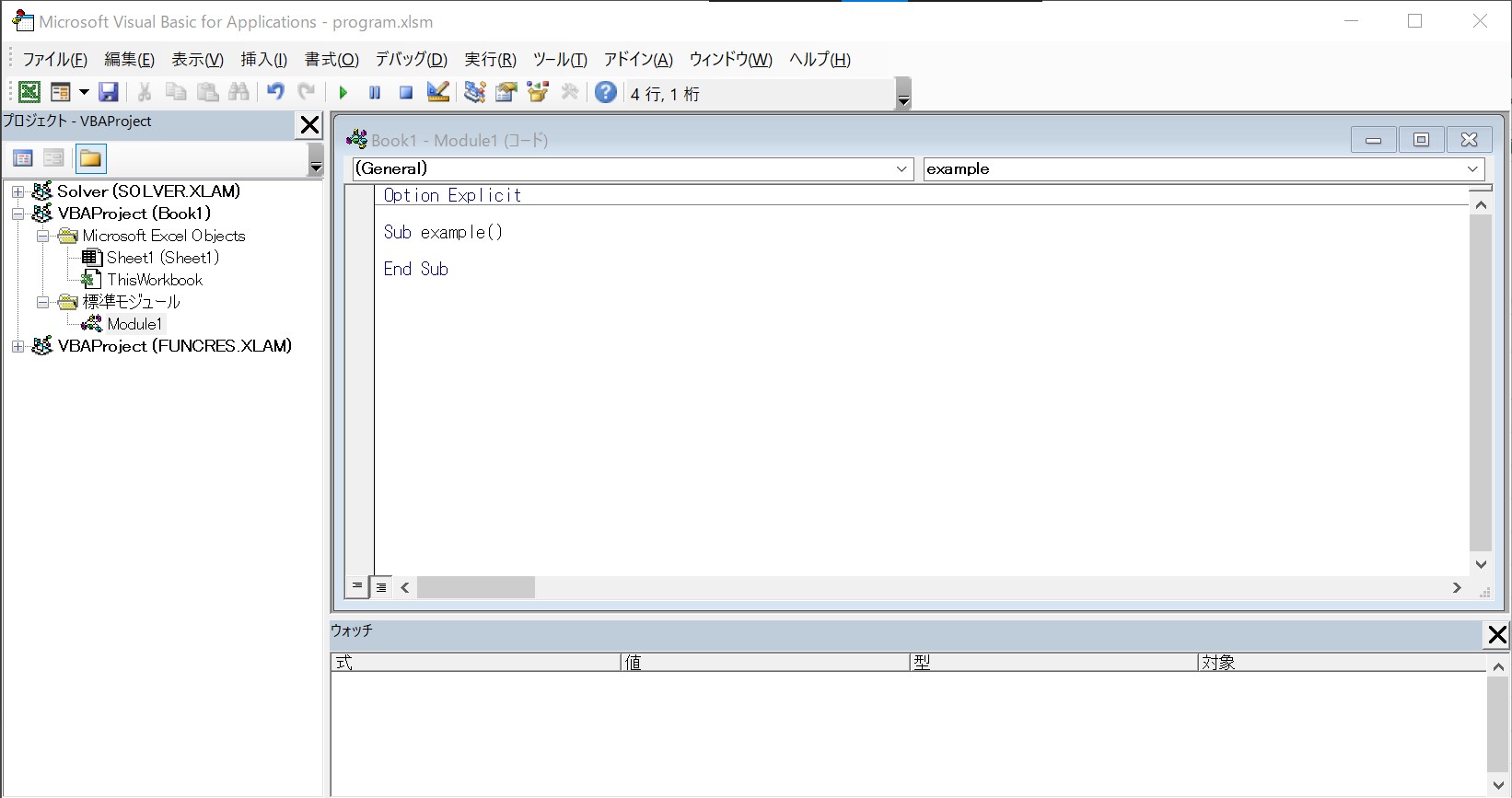Open the (General) object dropdown
This screenshot has height=798, width=1512.
coord(901,169)
